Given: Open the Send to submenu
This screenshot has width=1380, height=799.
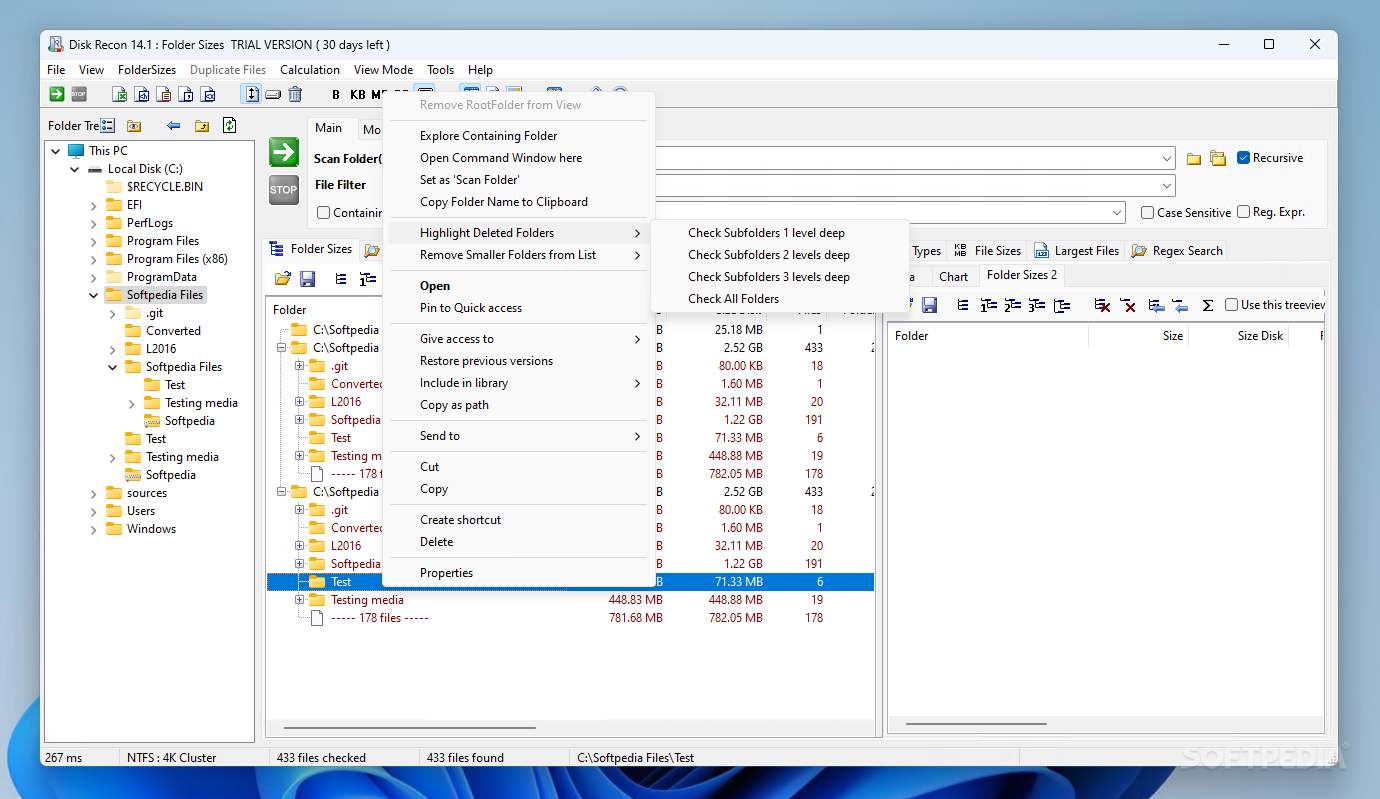Looking at the screenshot, I should point(519,436).
